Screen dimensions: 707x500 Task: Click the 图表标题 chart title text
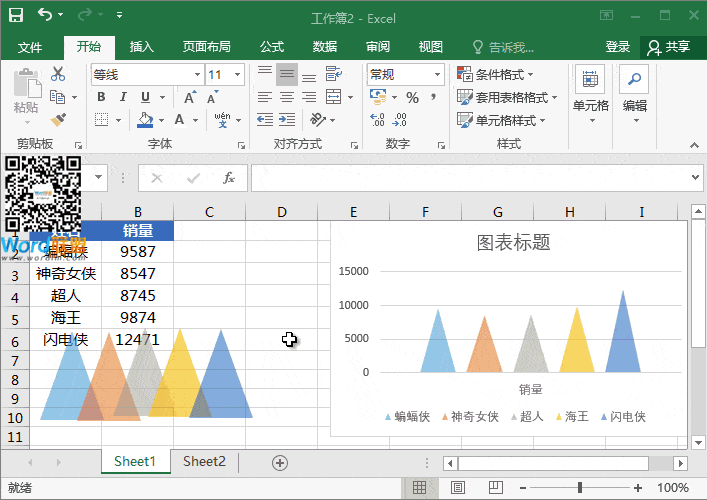[x=513, y=242]
